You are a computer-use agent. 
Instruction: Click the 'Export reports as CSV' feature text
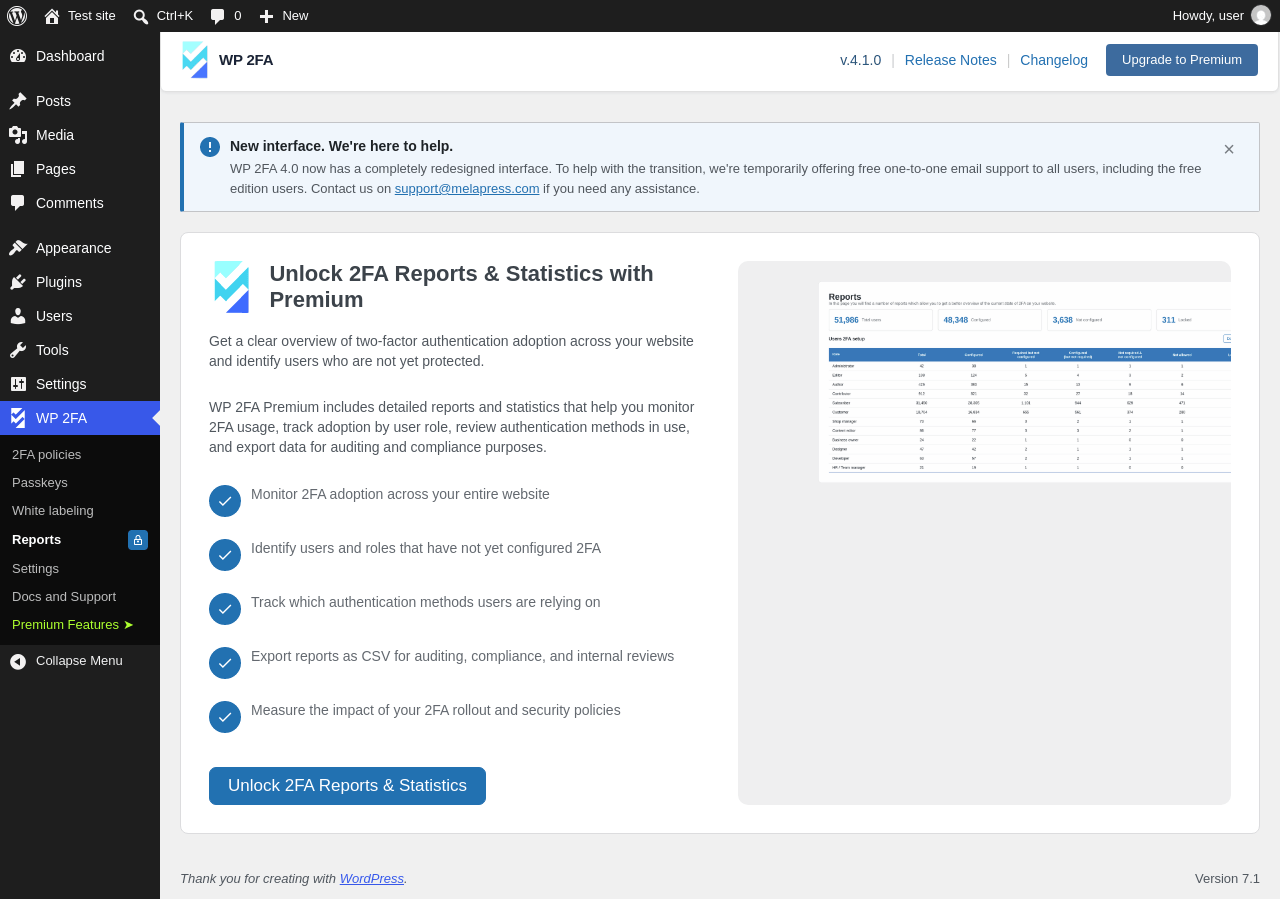(x=462, y=656)
